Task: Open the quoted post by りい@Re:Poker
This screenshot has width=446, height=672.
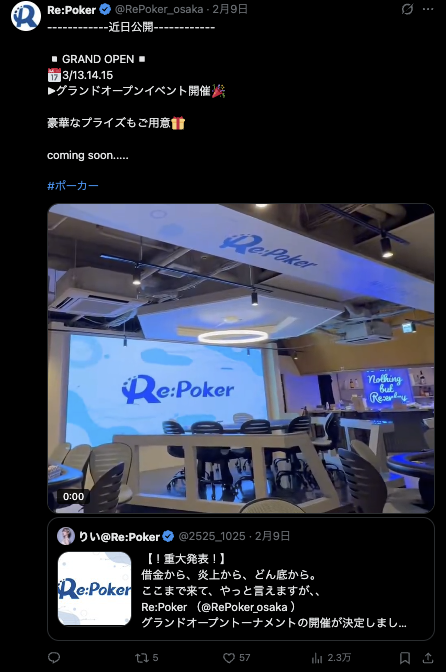Action: (241, 579)
